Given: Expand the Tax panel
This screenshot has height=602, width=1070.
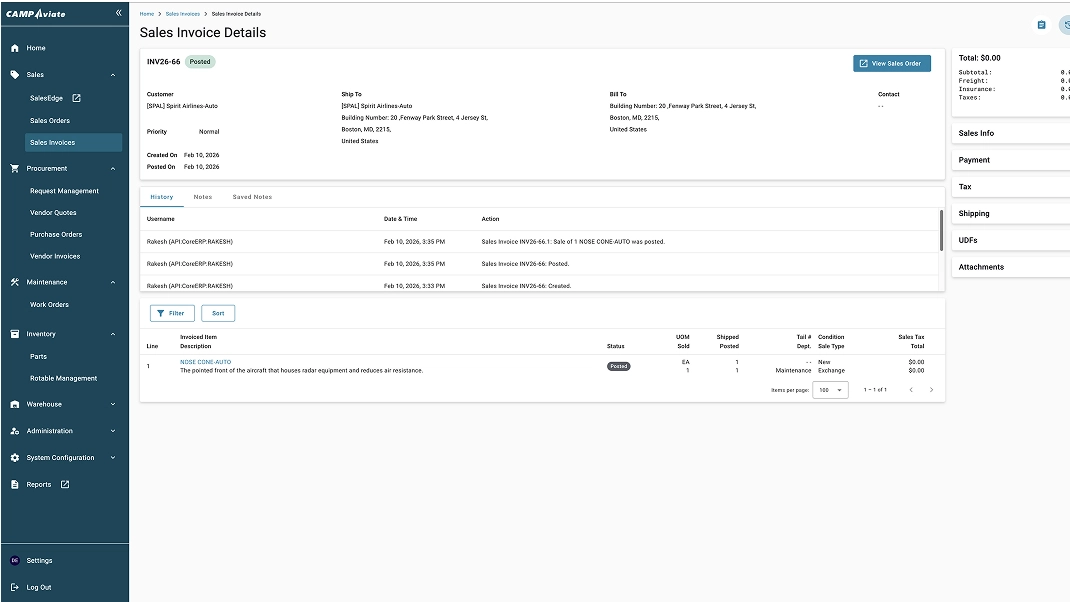Looking at the screenshot, I should pos(1011,186).
